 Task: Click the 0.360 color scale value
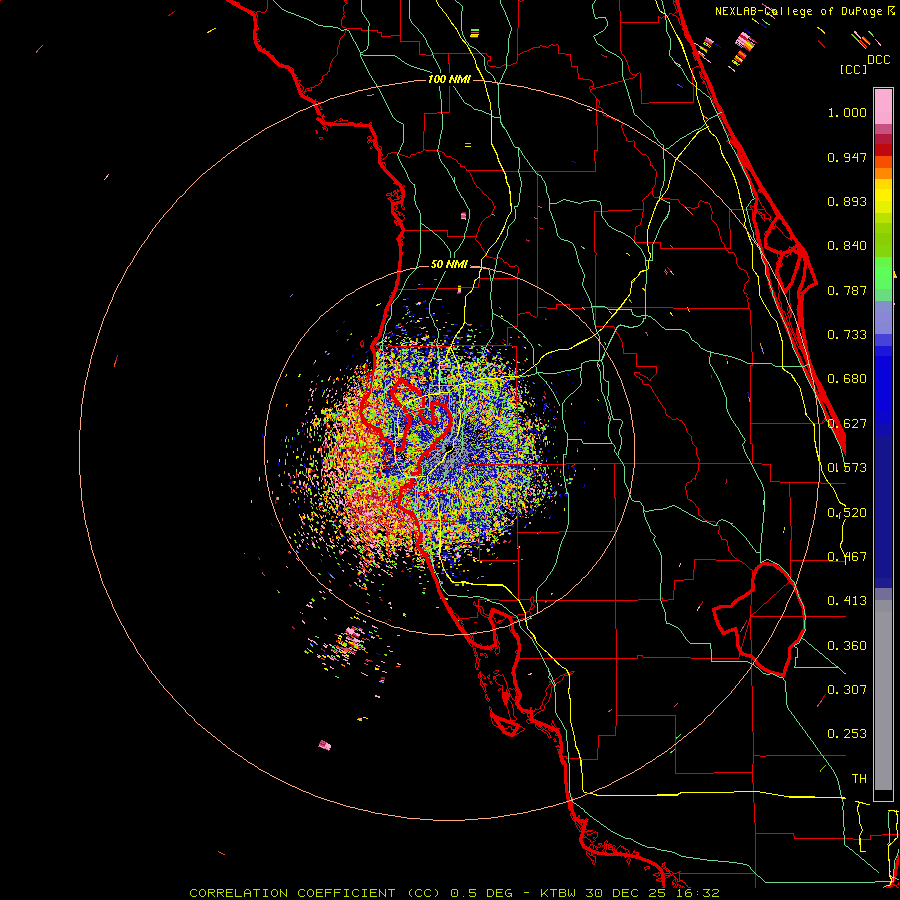pyautogui.click(x=847, y=646)
